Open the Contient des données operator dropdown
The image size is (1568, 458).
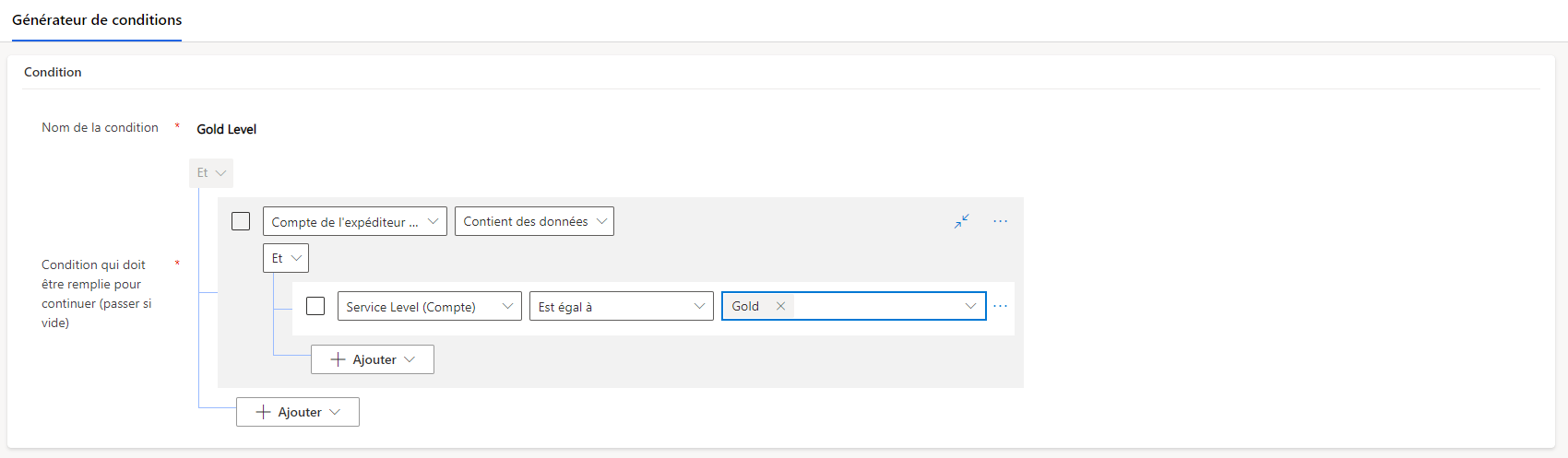tap(534, 221)
